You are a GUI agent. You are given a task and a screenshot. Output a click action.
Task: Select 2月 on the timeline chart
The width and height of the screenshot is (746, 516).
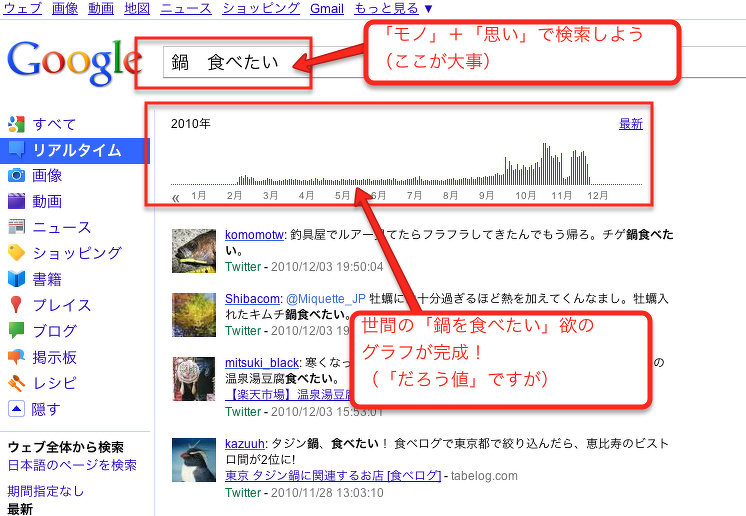click(x=235, y=195)
